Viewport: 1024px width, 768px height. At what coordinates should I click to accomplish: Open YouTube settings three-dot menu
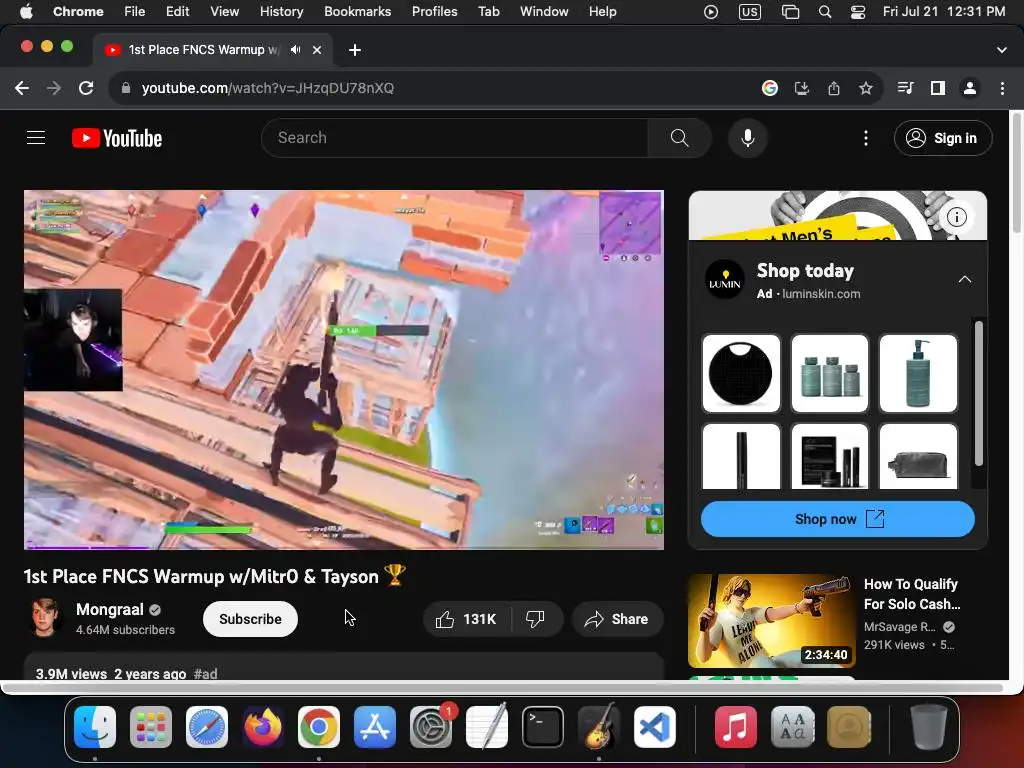point(866,138)
